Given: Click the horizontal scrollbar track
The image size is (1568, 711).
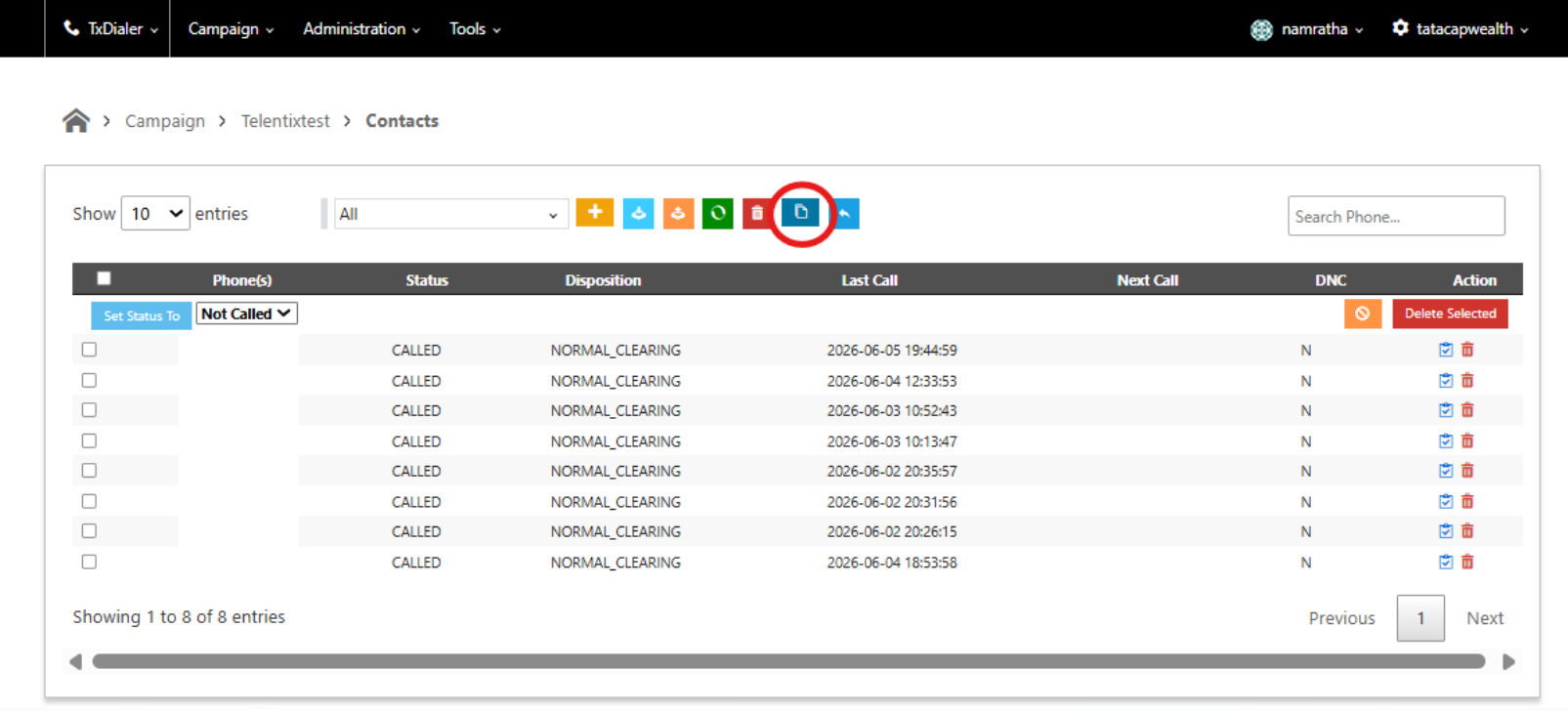Looking at the screenshot, I should point(788,661).
